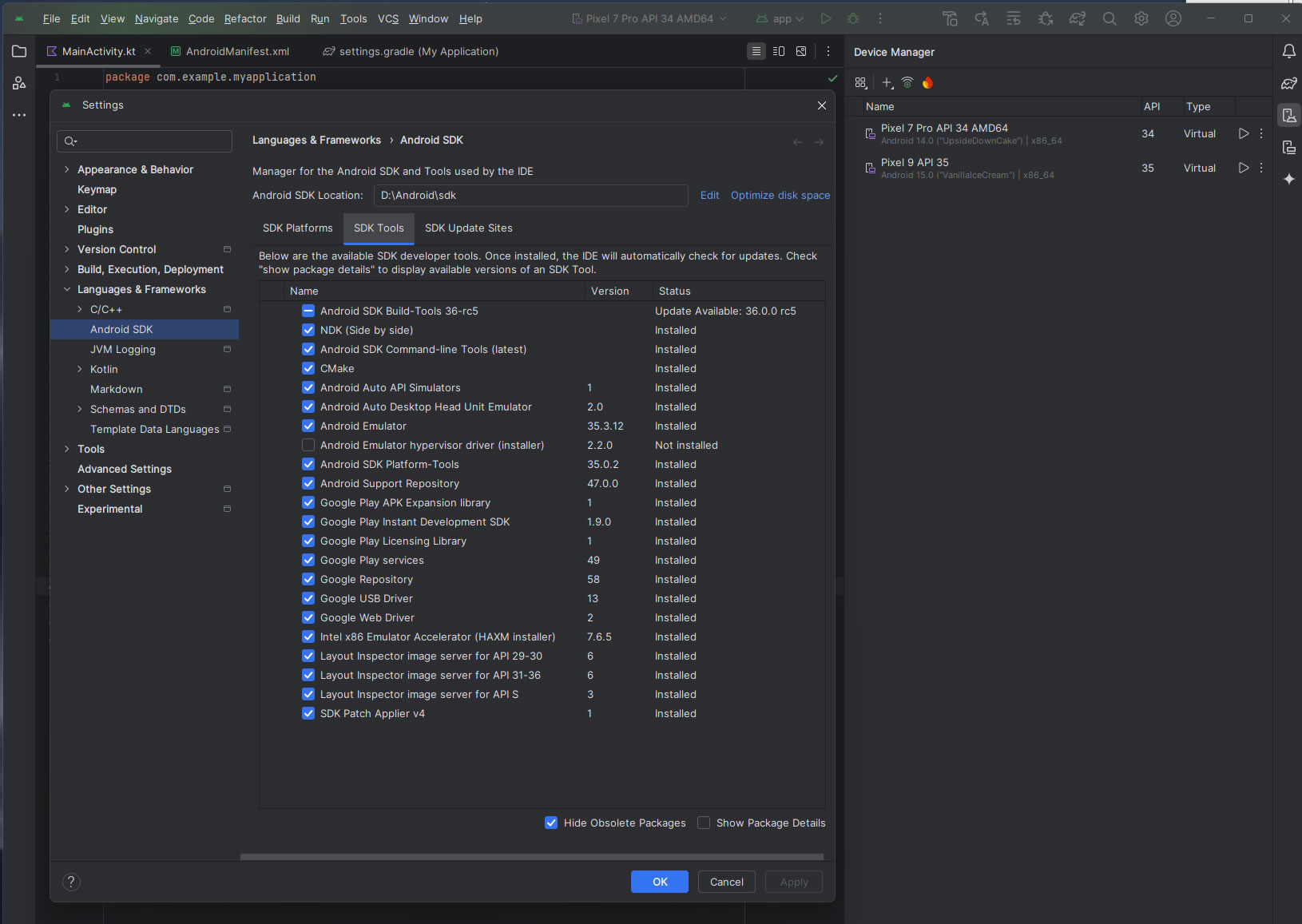Uncheck the NDK (Side by side) checkbox
The image size is (1302, 924).
308,330
